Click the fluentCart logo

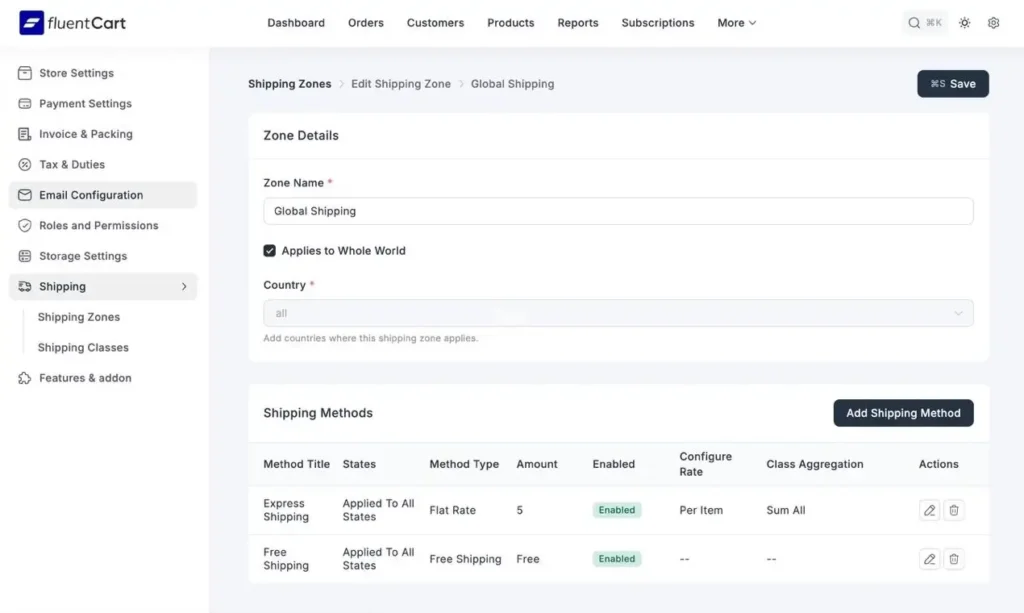73,22
